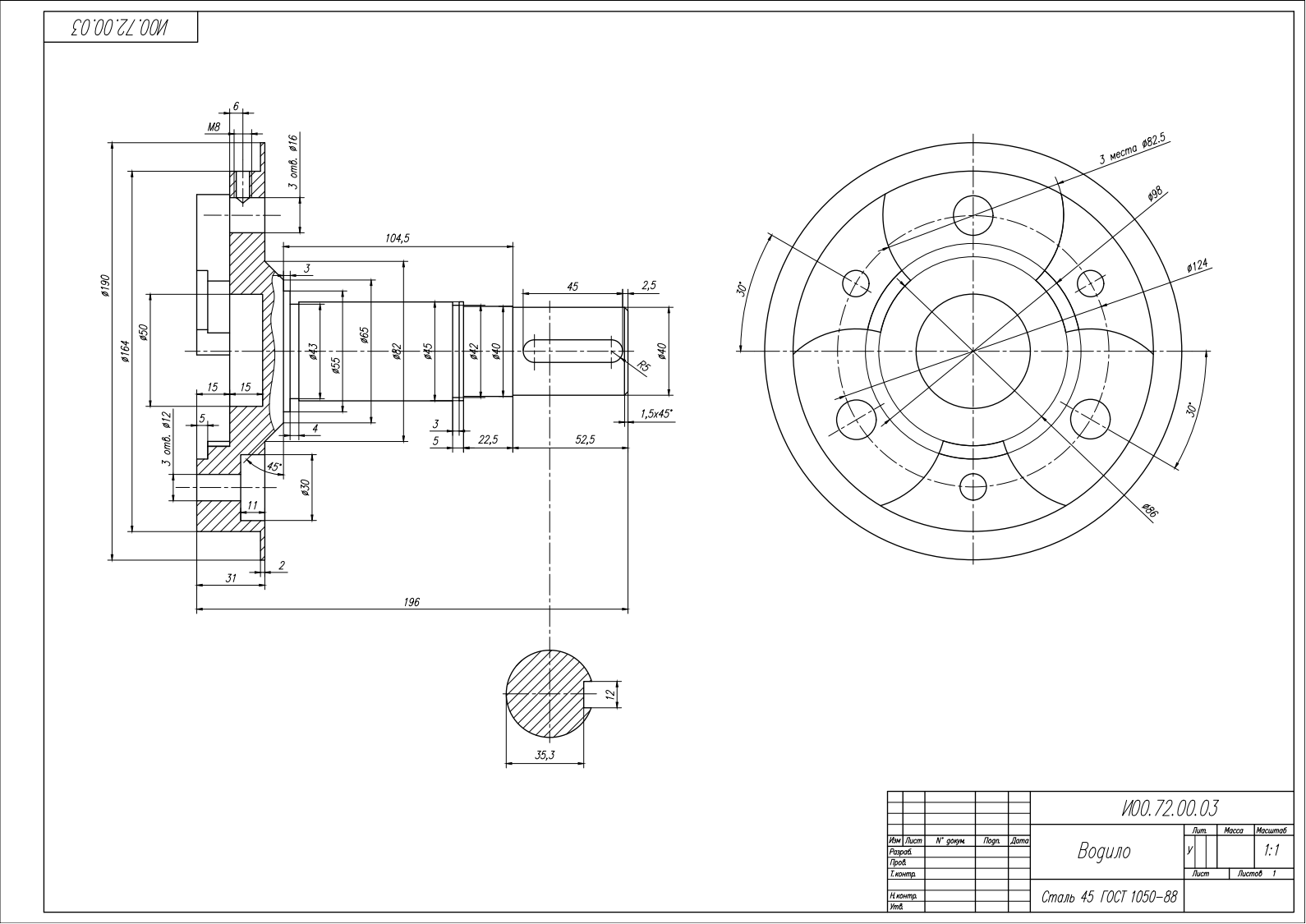Select the "3 места ø82.5" leader note
This screenshot has height=924, width=1306.
click(x=1133, y=150)
